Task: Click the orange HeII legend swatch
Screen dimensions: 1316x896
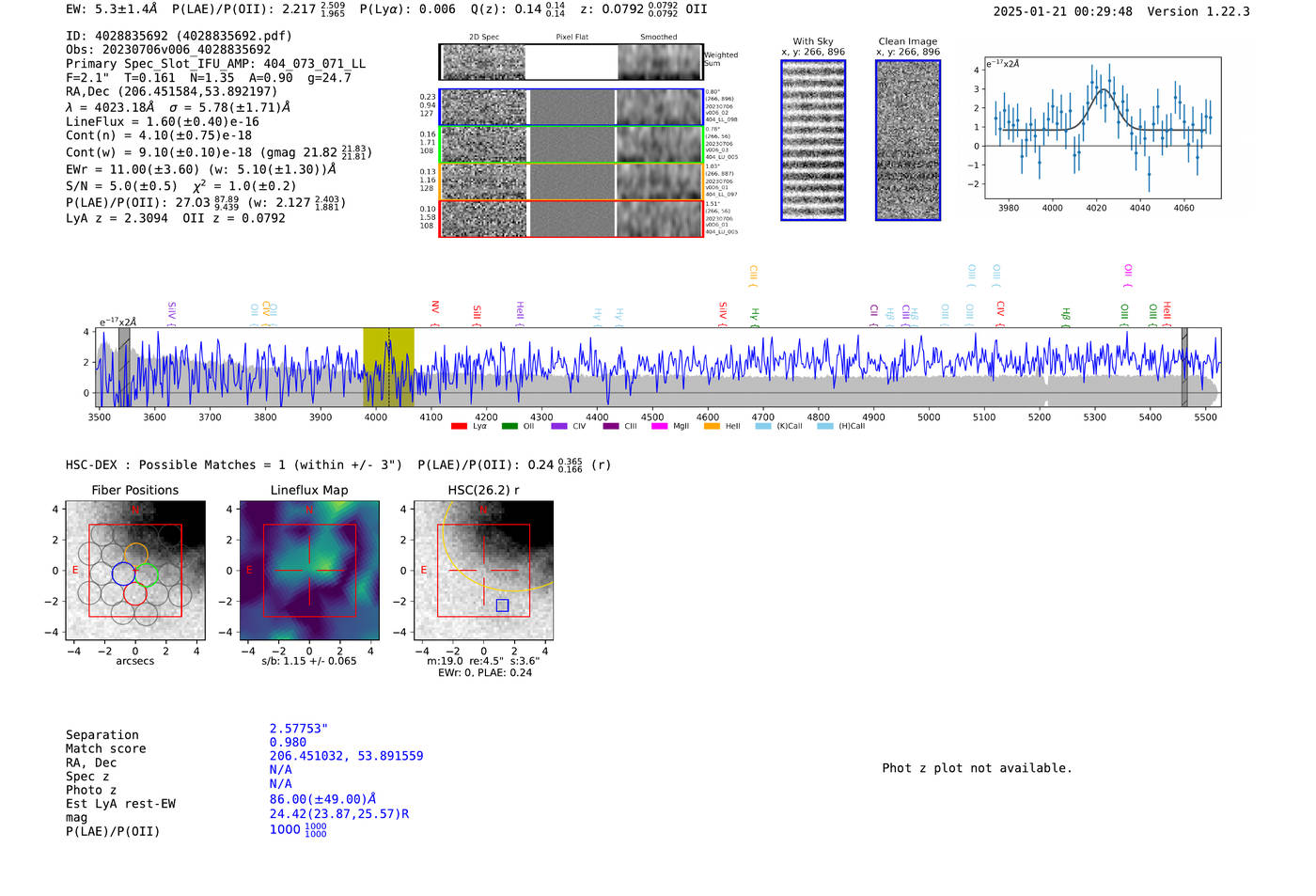Action: click(x=712, y=427)
